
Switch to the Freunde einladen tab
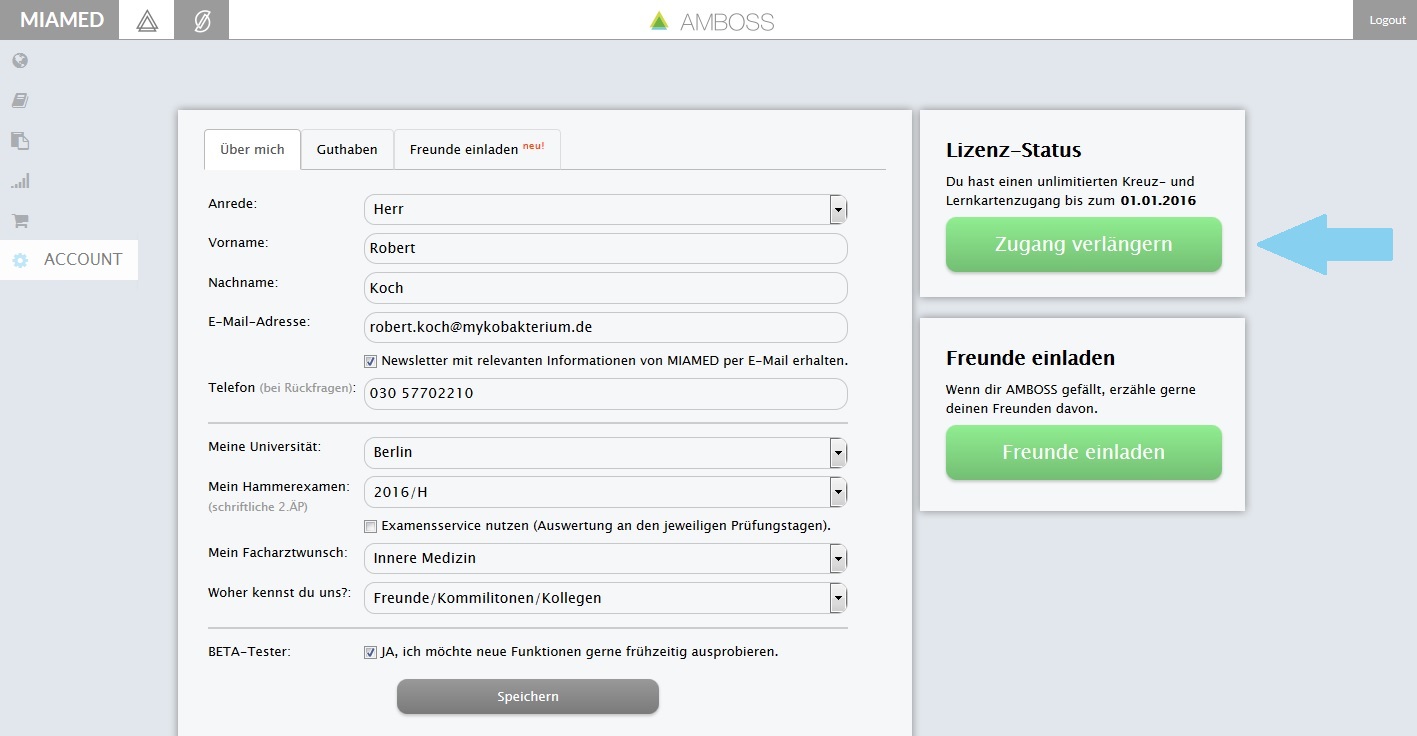pyautogui.click(x=477, y=149)
